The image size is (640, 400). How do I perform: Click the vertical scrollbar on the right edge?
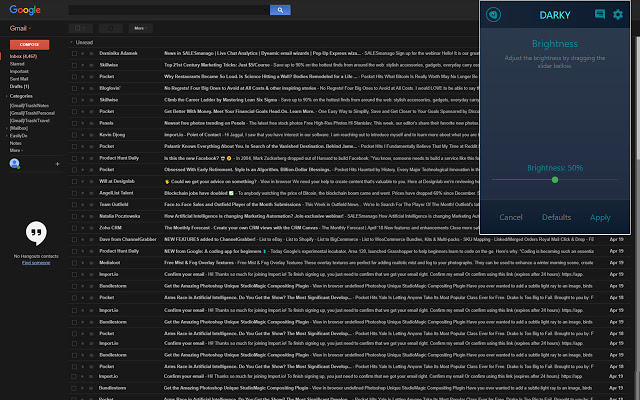[638, 98]
